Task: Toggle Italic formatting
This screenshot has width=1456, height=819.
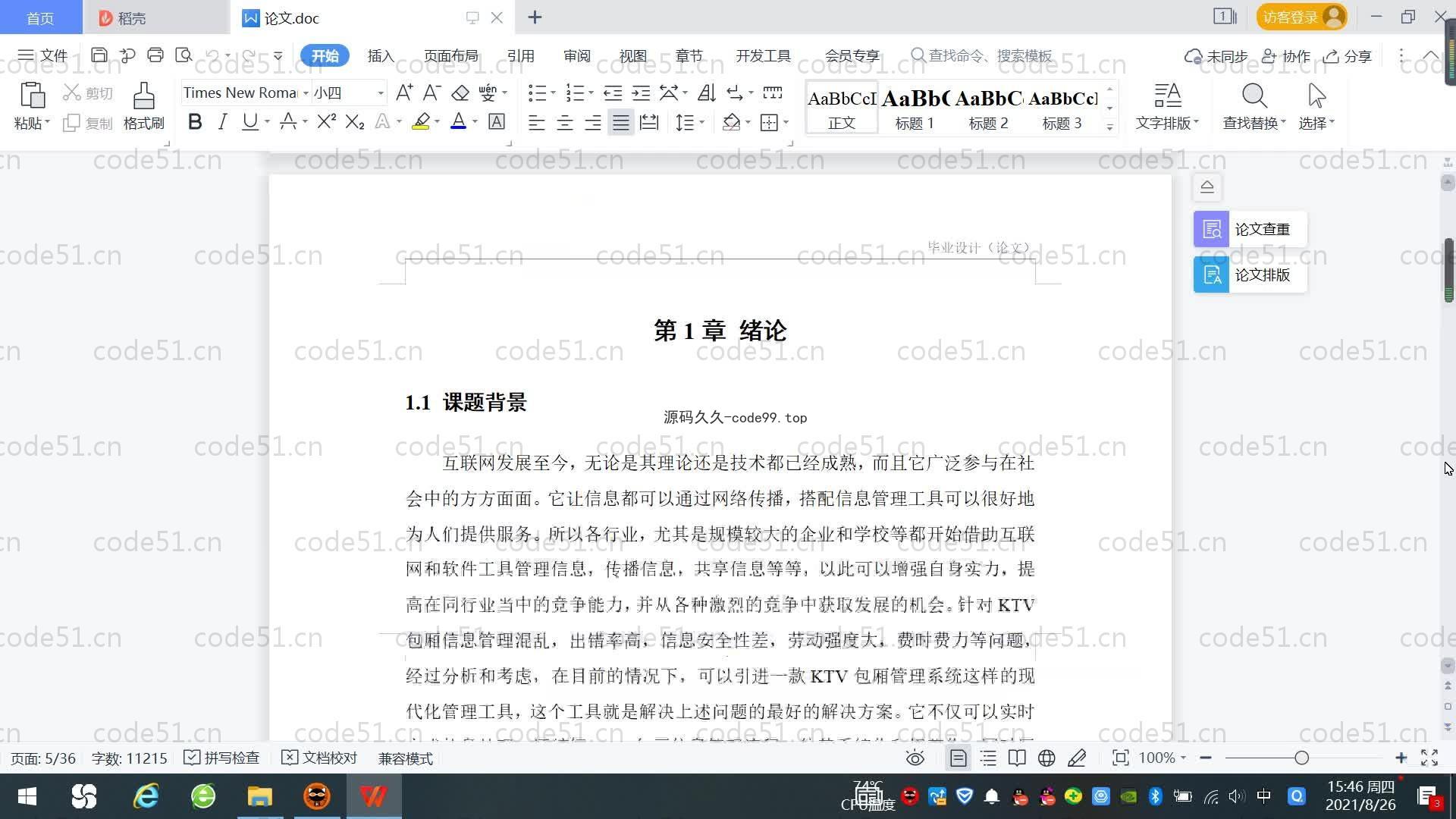Action: coord(222,121)
